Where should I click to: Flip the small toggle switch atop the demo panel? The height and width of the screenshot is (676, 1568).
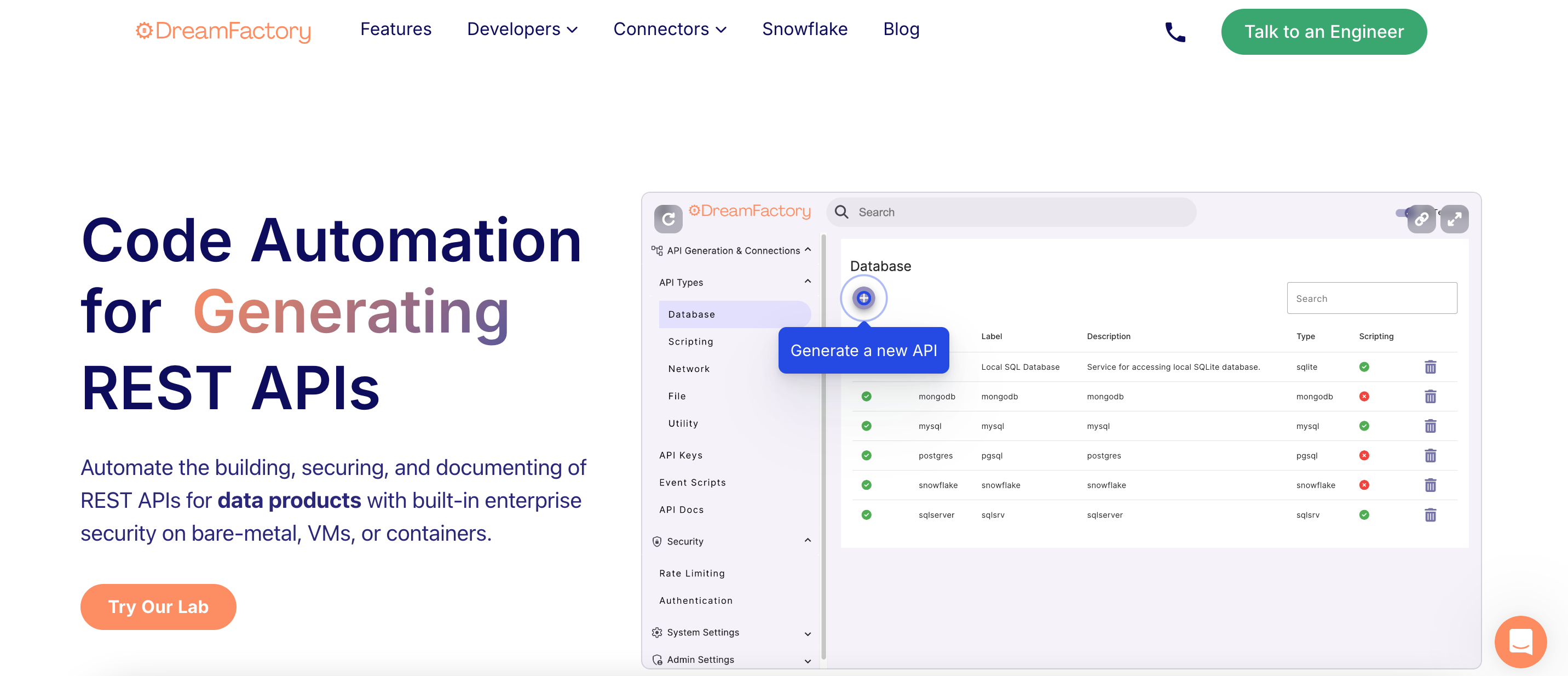point(1401,213)
